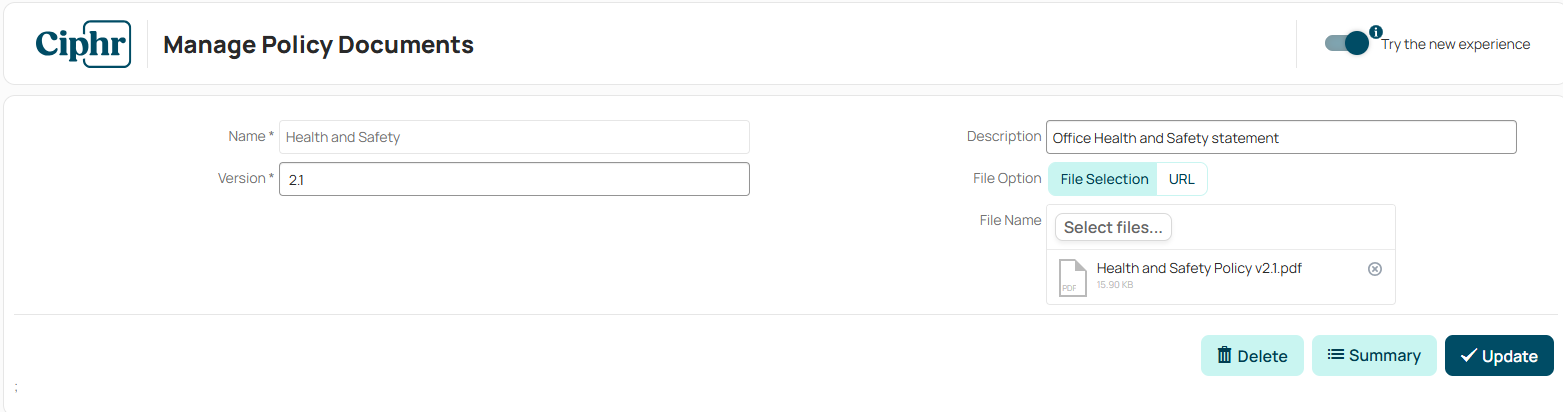This screenshot has height=412, width=1563.
Task: Click the Select files... button
Action: (x=1113, y=227)
